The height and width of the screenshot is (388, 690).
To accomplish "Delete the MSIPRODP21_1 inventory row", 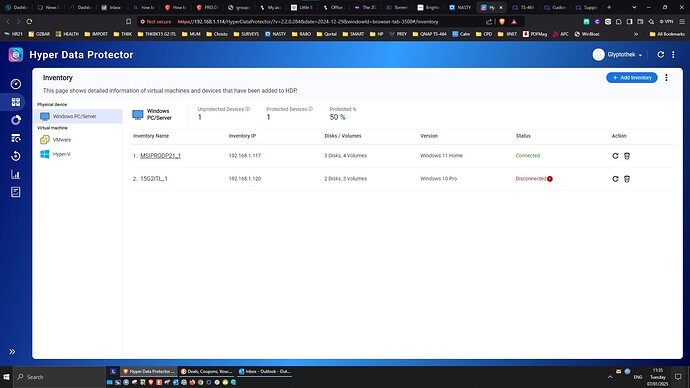I will pyautogui.click(x=627, y=156).
